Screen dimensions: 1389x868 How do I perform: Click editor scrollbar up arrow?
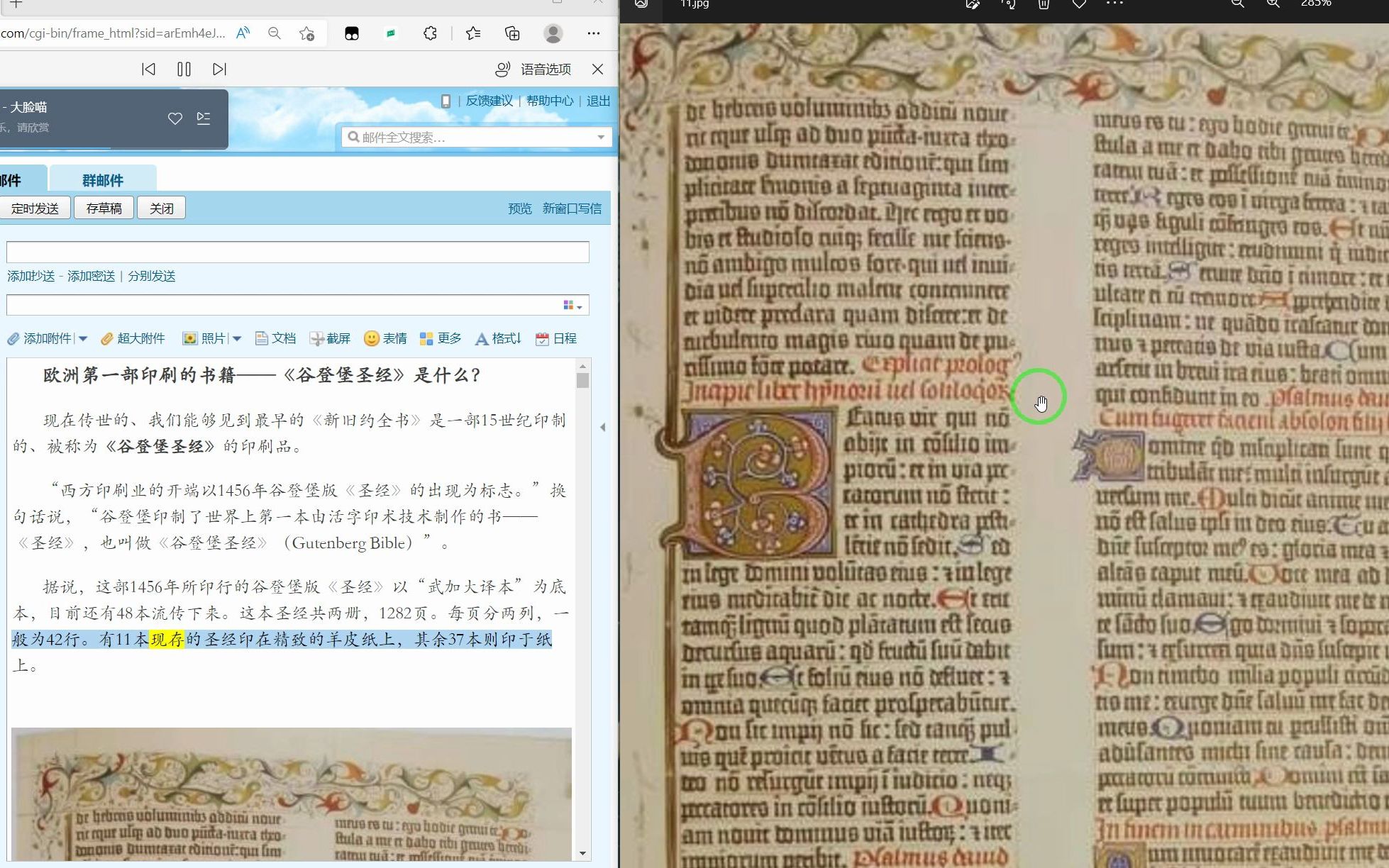pos(583,366)
